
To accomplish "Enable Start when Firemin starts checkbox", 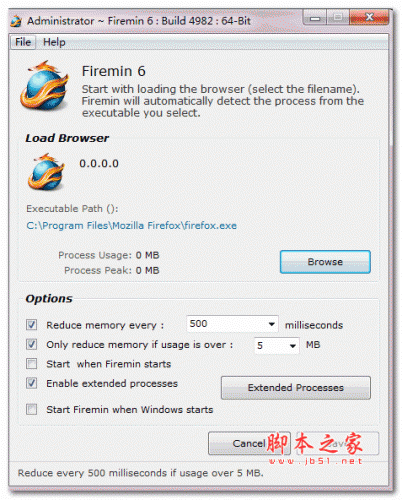I will pos(32,364).
